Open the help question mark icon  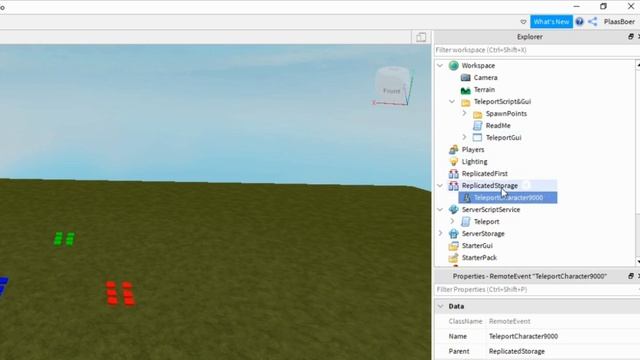[580, 22]
